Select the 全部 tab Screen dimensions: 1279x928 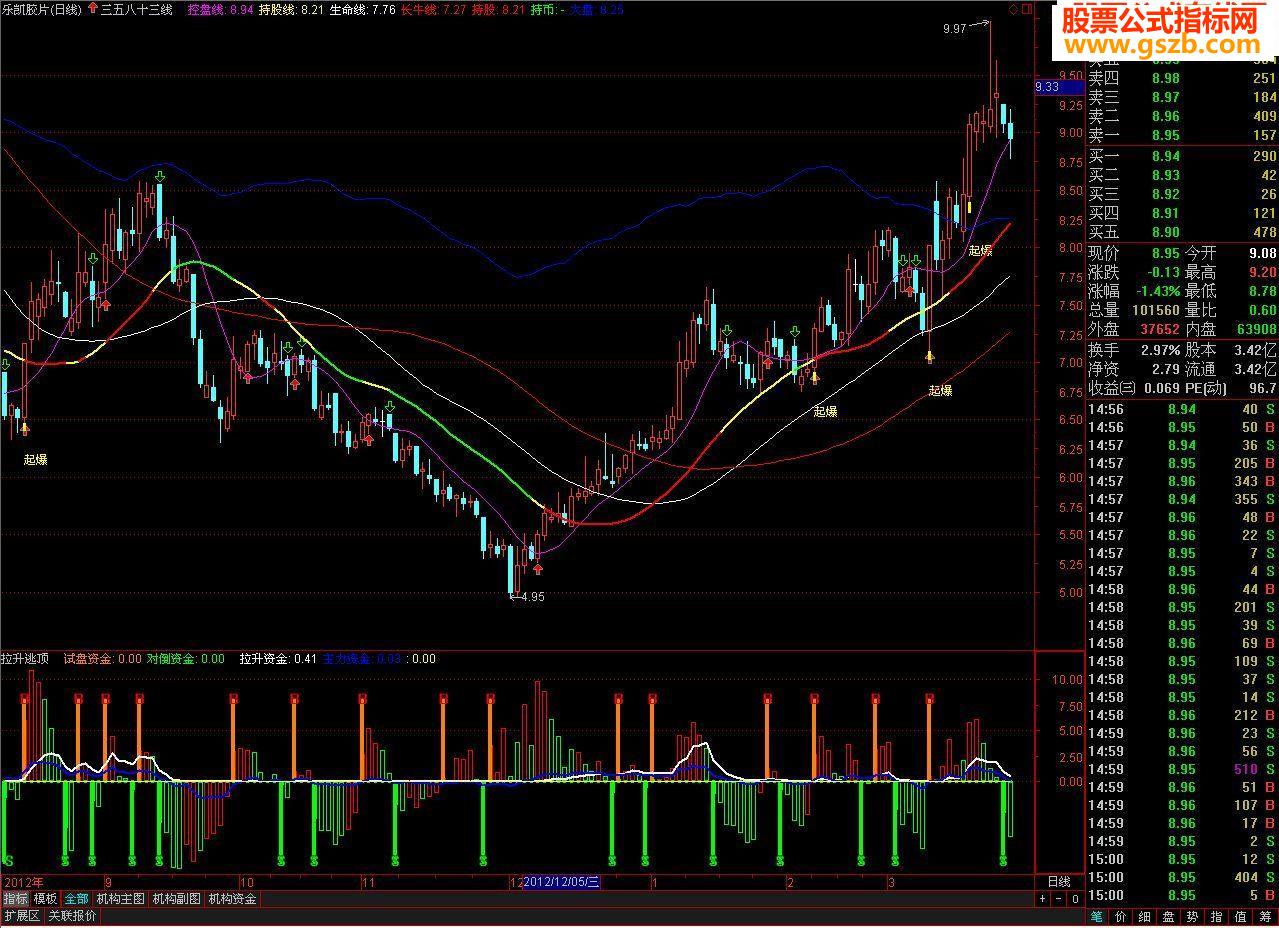[x=77, y=899]
